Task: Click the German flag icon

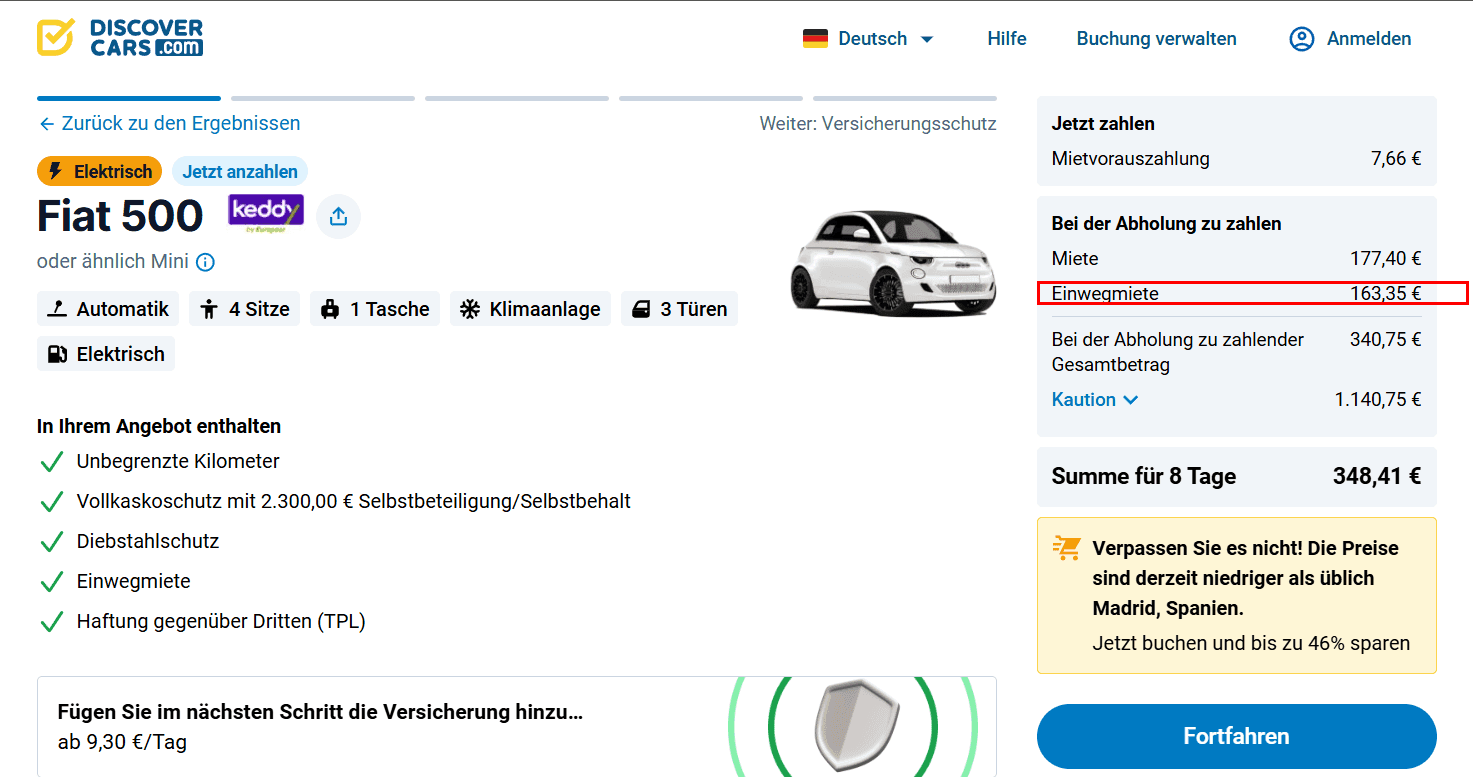Action: point(815,39)
